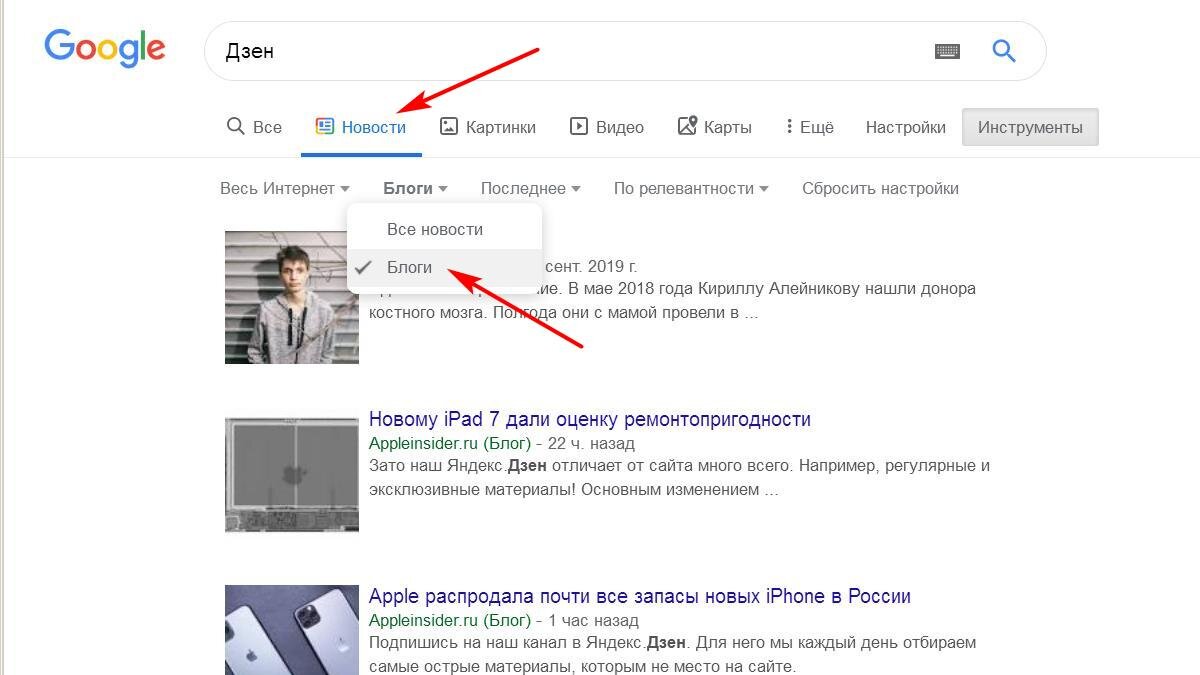
Task: Click Appleinsider.ru source under iPad 7 article
Action: coord(450,443)
